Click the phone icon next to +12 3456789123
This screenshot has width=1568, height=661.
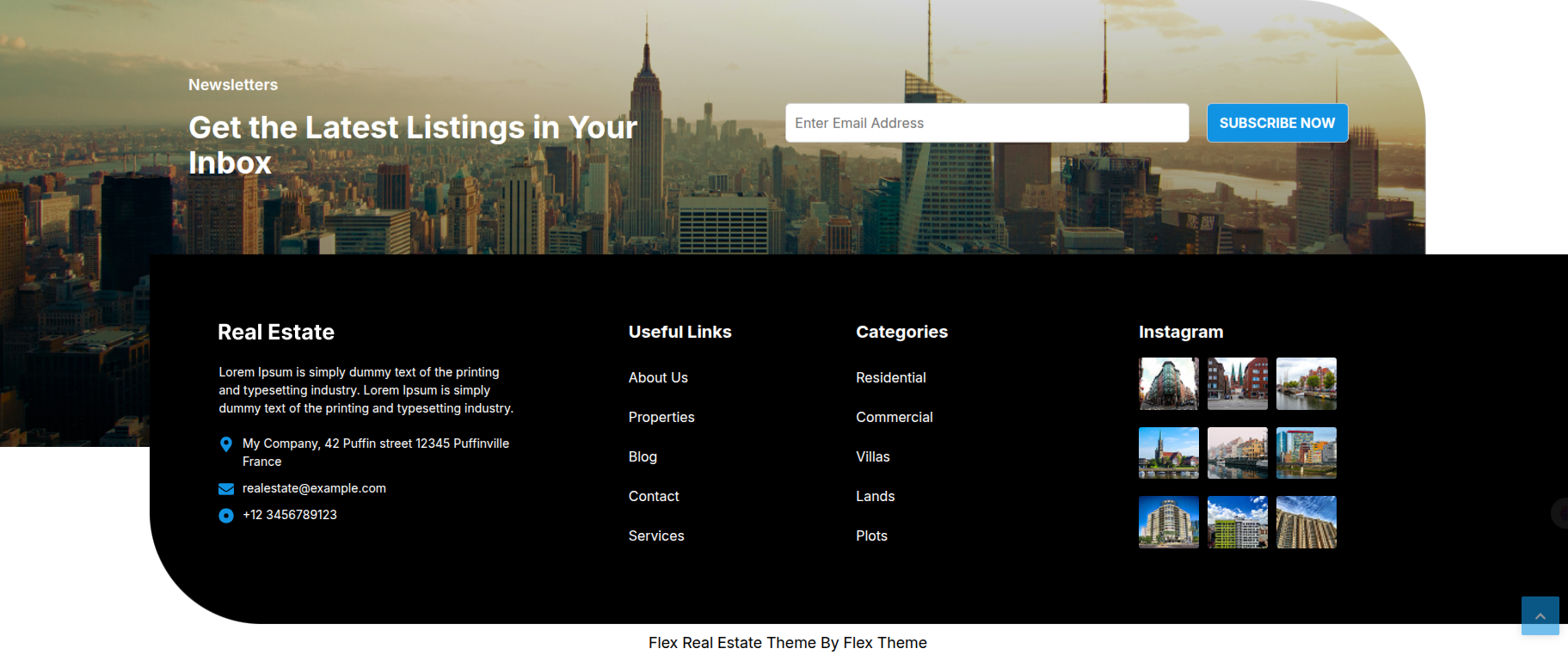point(226,516)
